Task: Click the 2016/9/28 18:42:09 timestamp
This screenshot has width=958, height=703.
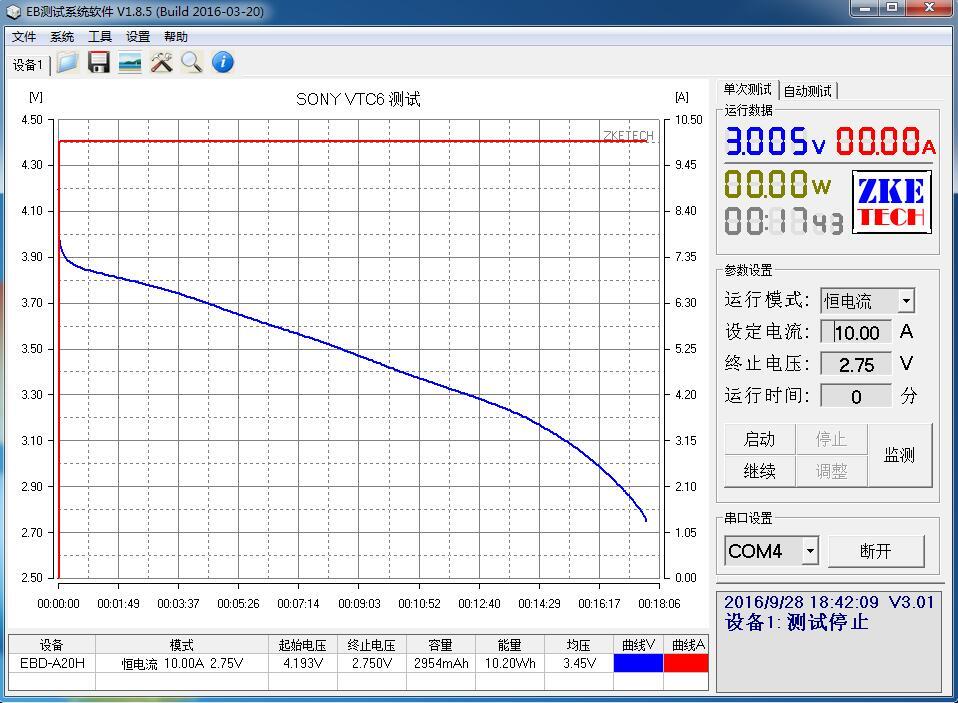Action: [x=801, y=602]
